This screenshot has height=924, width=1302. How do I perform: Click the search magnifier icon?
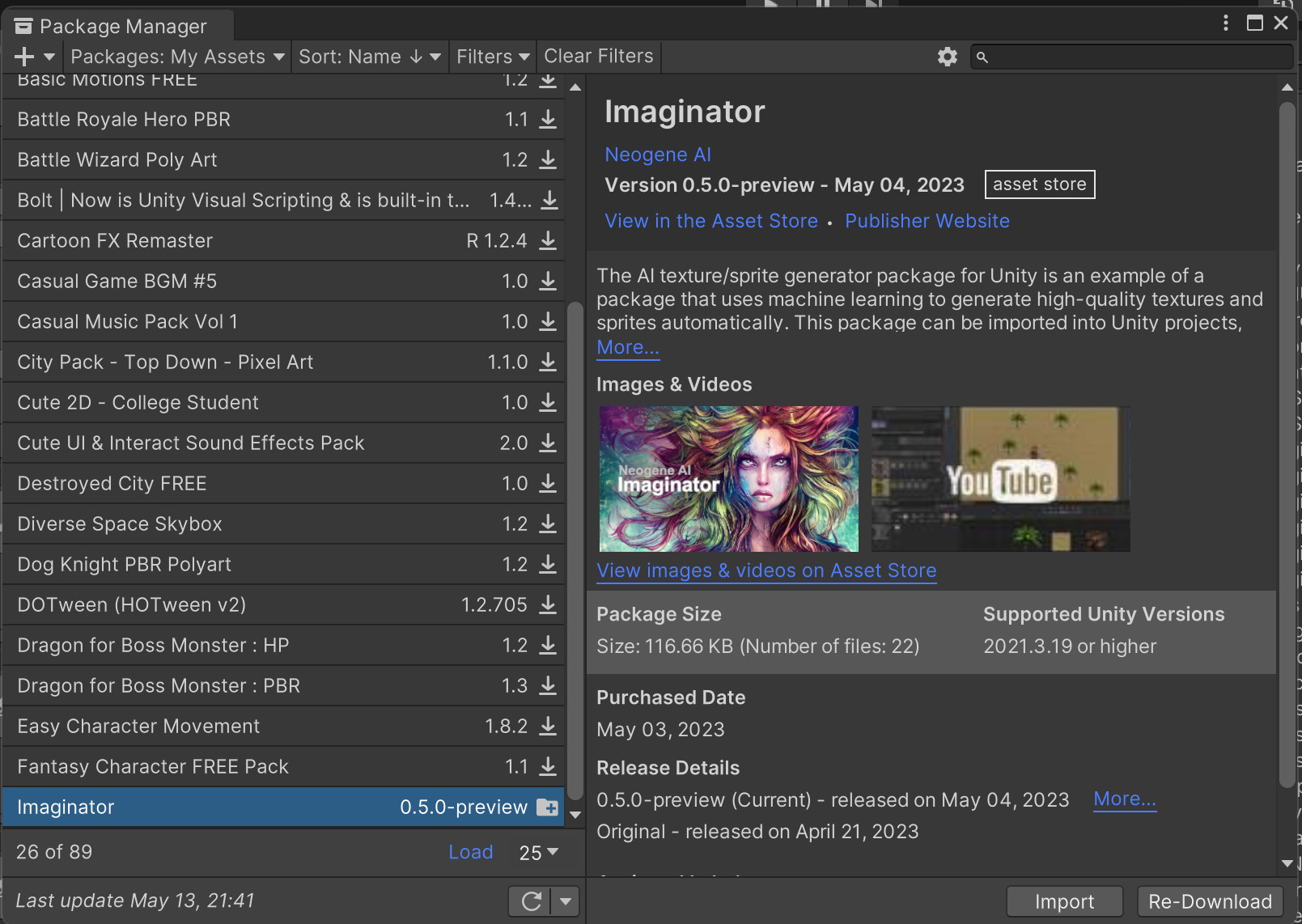point(982,57)
